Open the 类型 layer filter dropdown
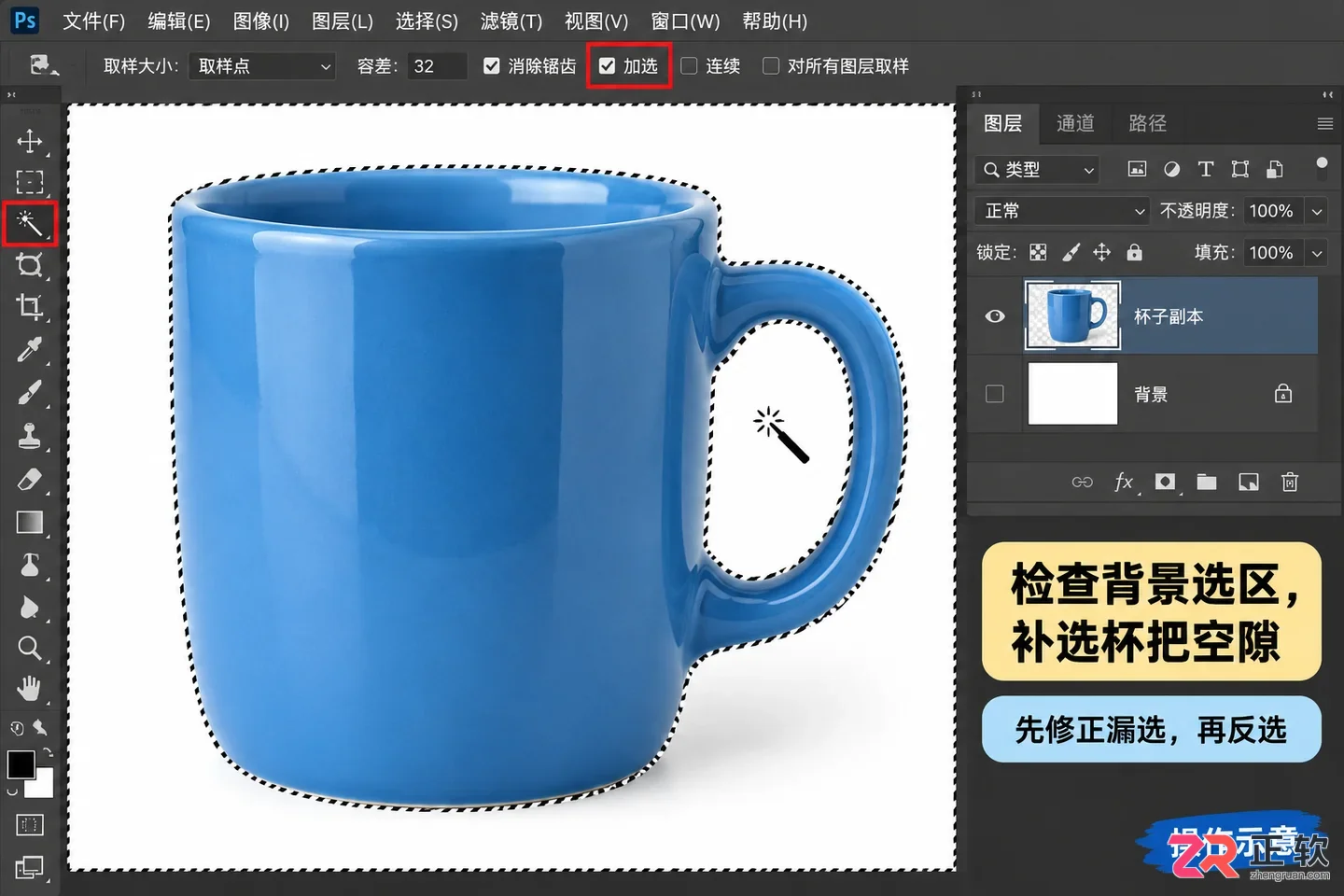 click(1037, 170)
